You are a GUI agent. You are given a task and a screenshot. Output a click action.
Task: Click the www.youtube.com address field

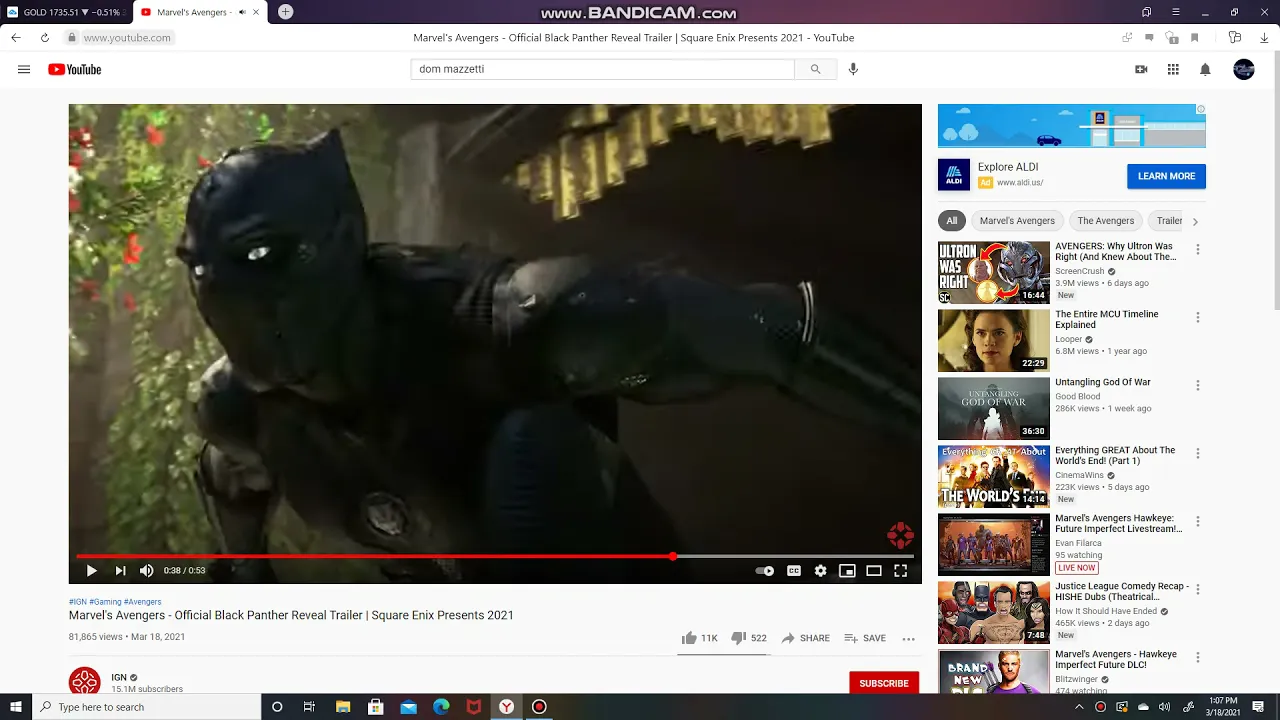(127, 37)
